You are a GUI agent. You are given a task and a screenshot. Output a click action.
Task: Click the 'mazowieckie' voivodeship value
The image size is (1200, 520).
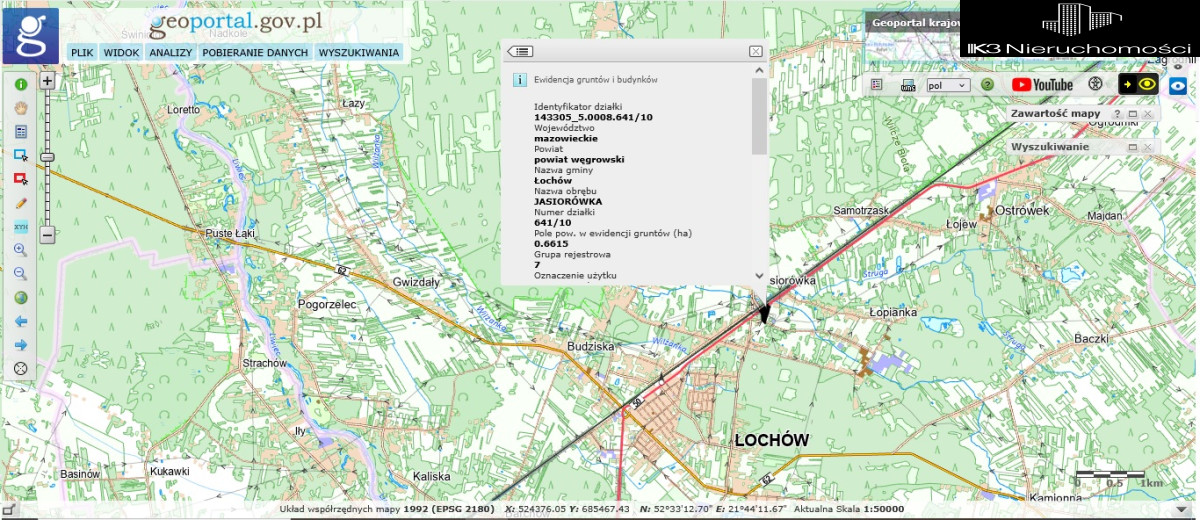coord(567,138)
